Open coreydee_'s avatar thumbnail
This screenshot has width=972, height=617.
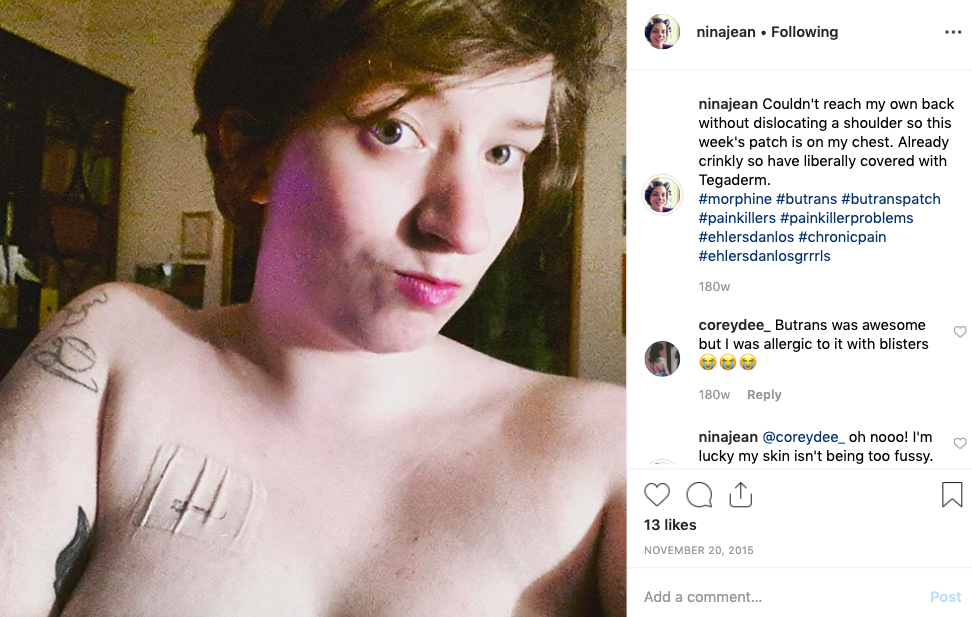[x=662, y=358]
